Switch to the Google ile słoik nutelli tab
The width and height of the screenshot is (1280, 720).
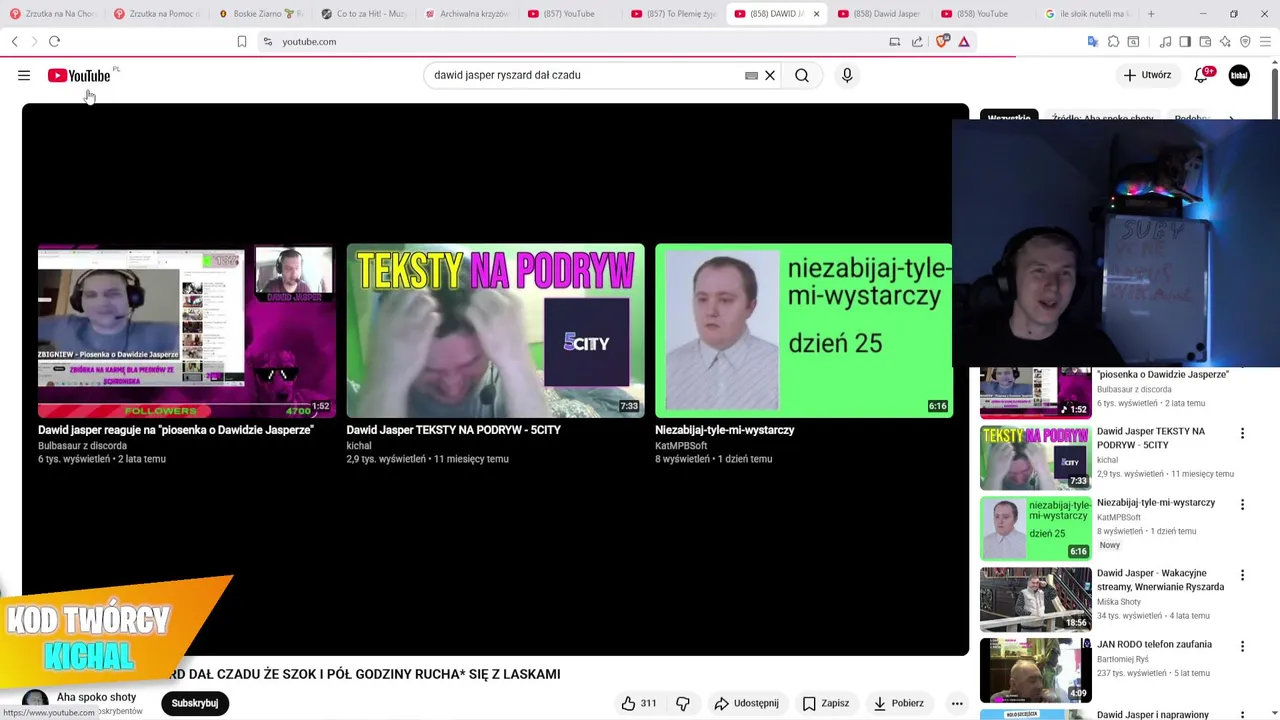point(1087,14)
